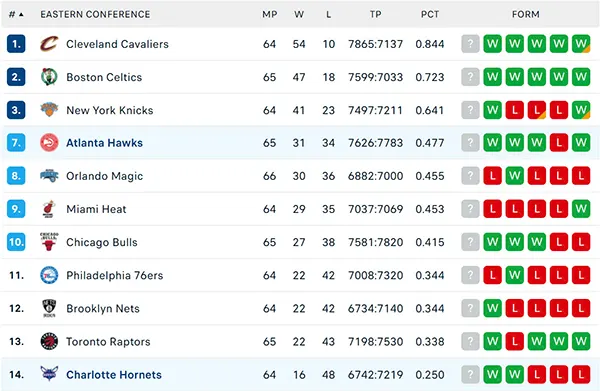Click the Toronto Raptors logo
Viewport: 600px width, 391px height.
pyautogui.click(x=49, y=341)
